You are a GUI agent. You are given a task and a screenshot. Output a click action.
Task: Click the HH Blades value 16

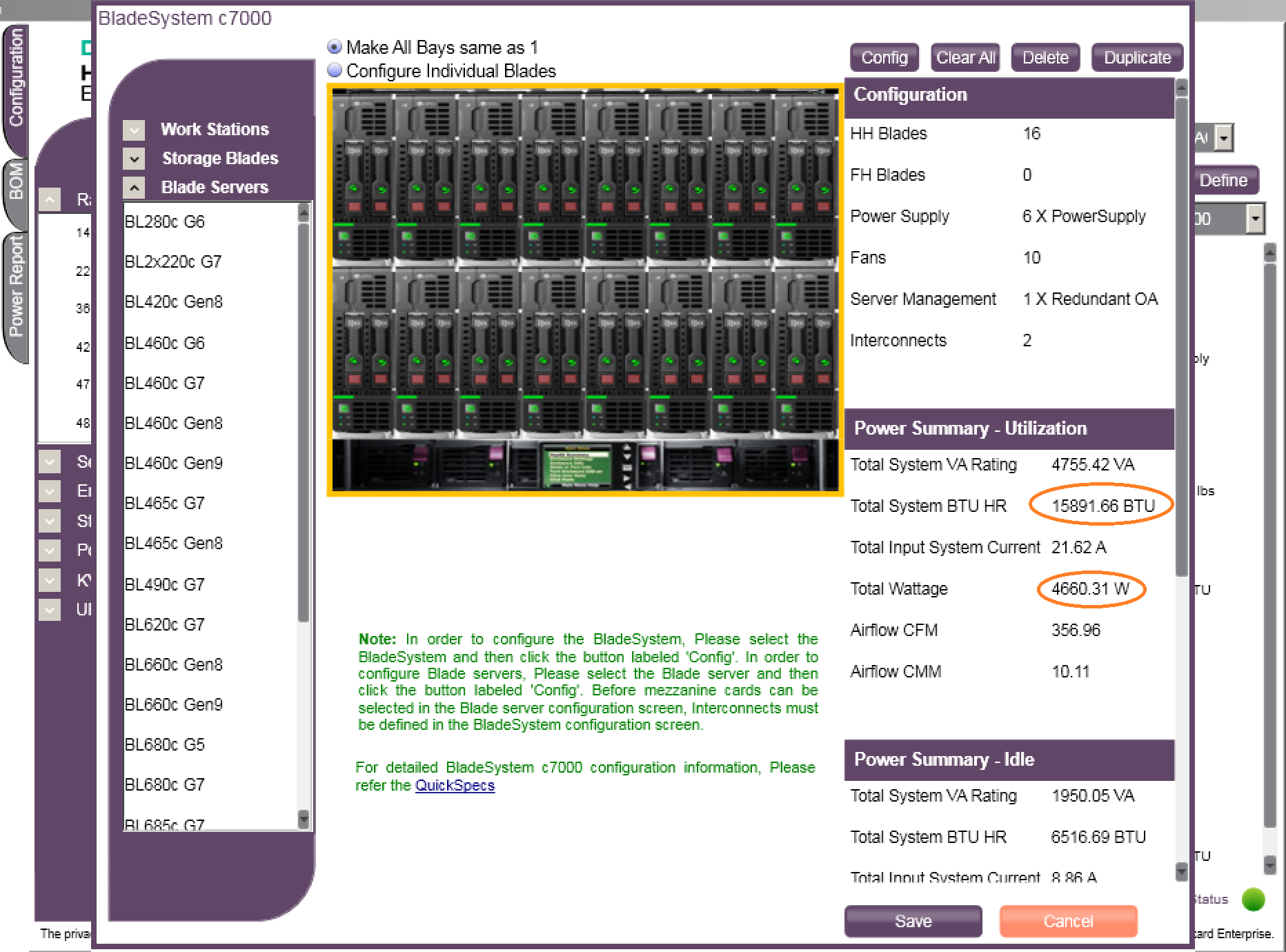[1031, 134]
